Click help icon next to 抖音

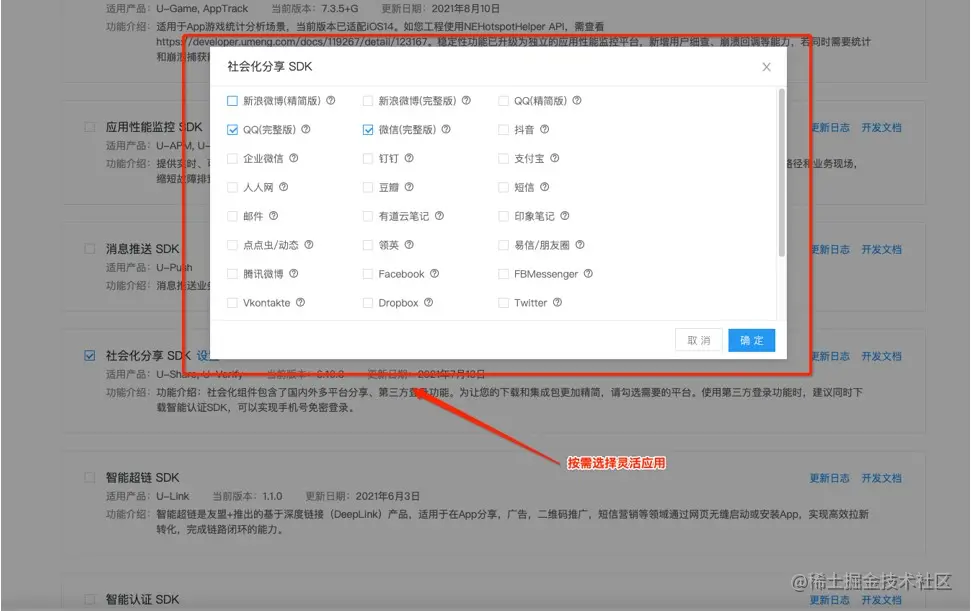click(544, 129)
